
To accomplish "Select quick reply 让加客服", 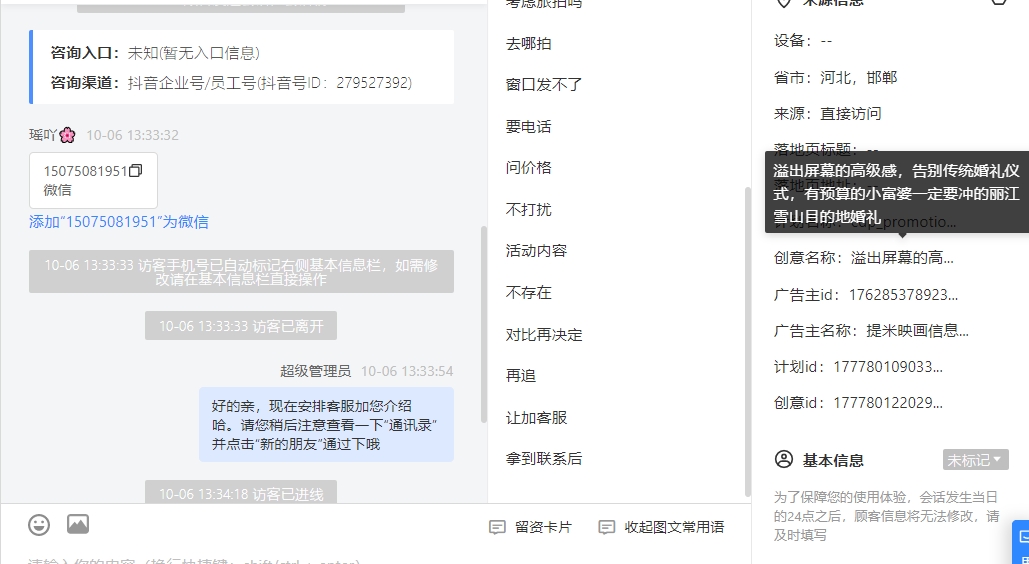I will [536, 418].
